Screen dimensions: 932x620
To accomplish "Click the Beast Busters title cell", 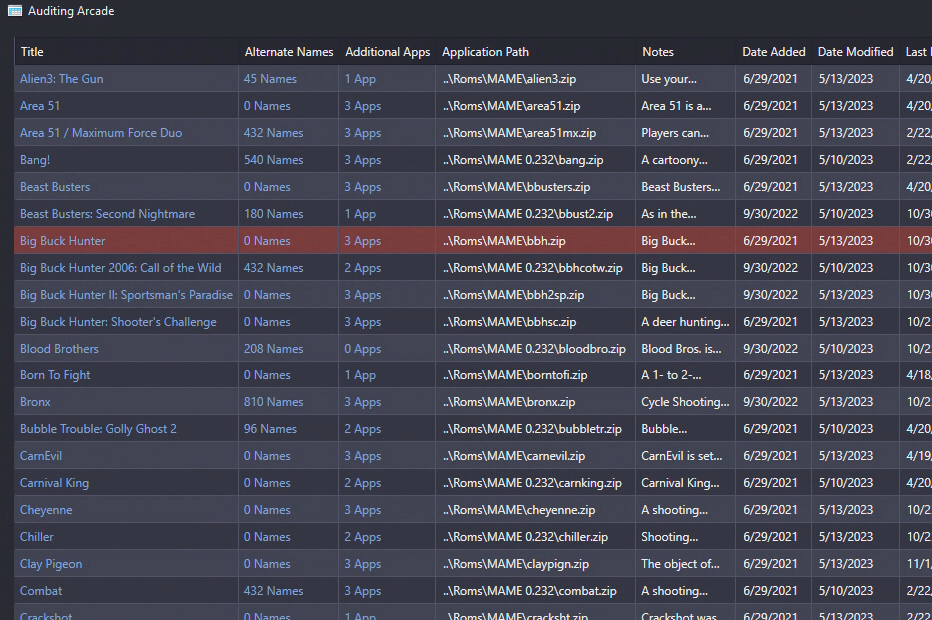I will click(x=55, y=187).
